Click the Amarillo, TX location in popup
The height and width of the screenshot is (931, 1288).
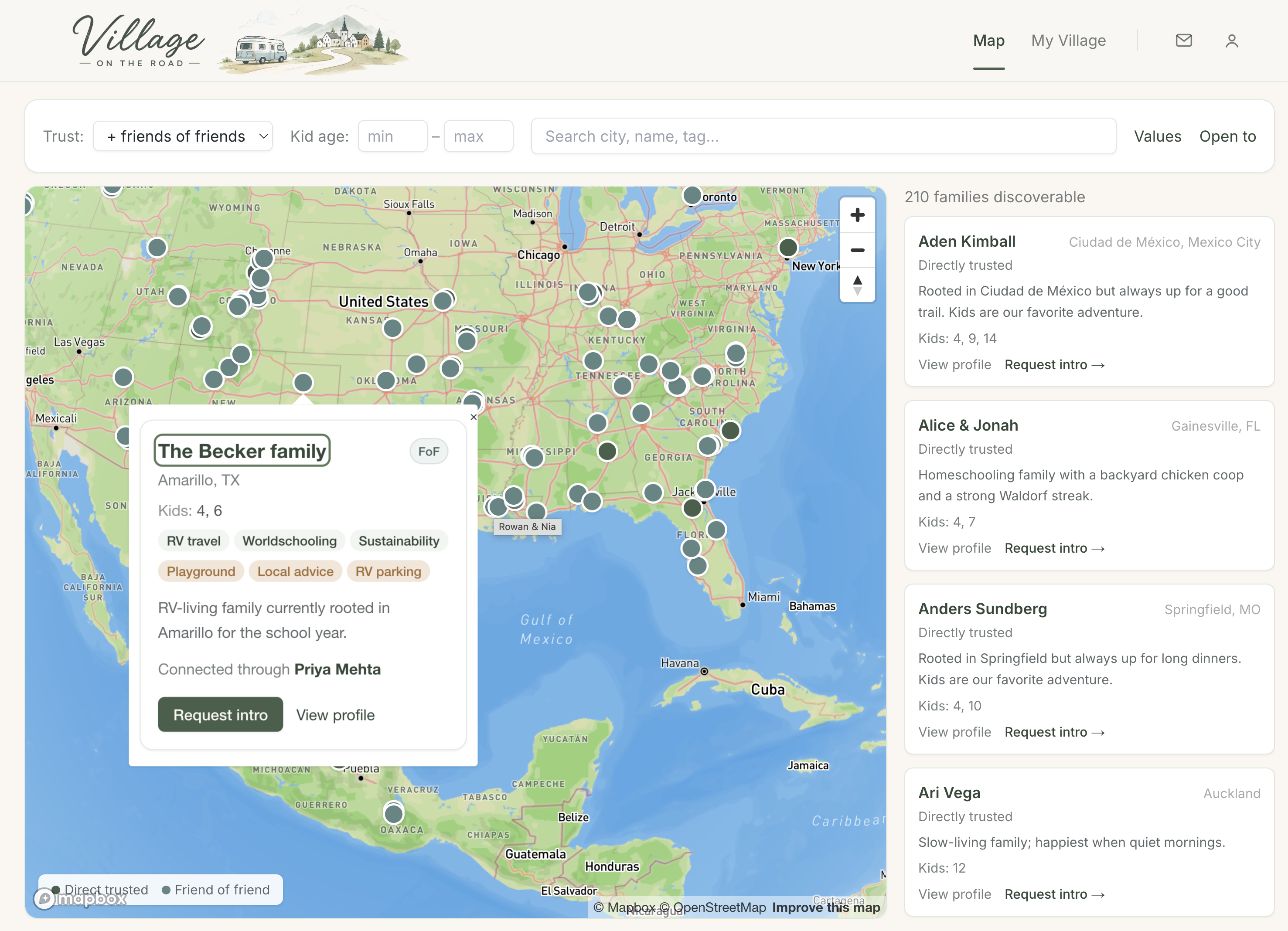pyautogui.click(x=199, y=480)
